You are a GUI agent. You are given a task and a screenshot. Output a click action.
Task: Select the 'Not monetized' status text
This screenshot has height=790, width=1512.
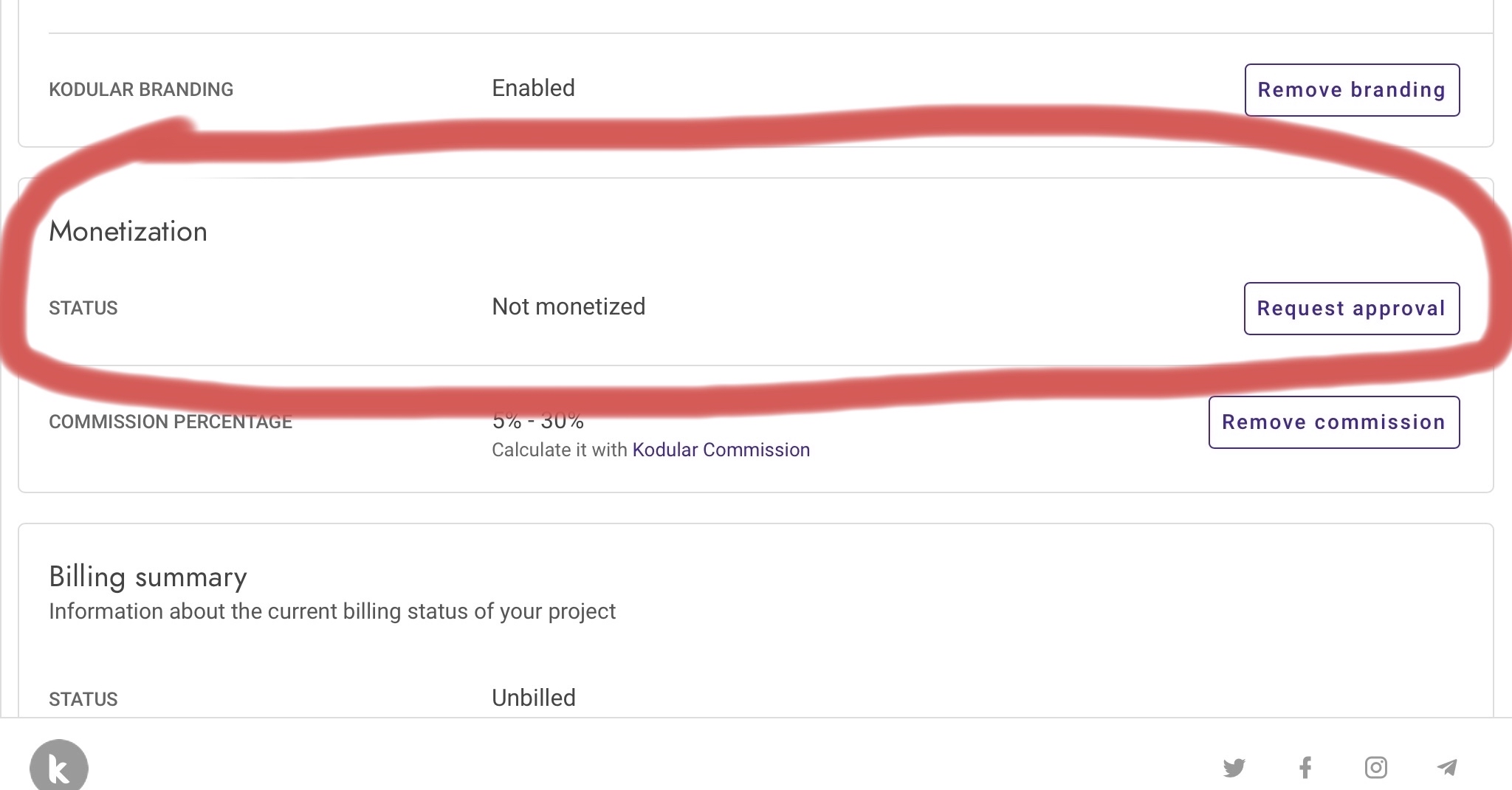[568, 306]
